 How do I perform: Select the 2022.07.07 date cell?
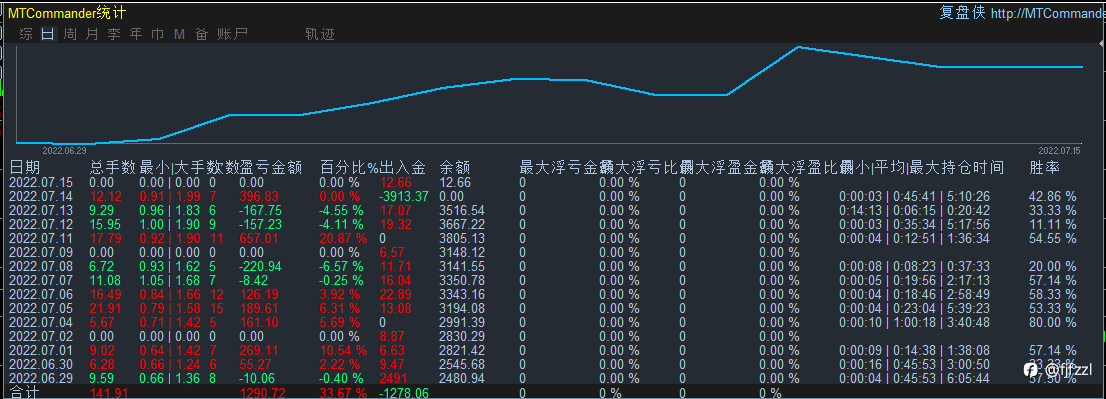click(x=41, y=281)
